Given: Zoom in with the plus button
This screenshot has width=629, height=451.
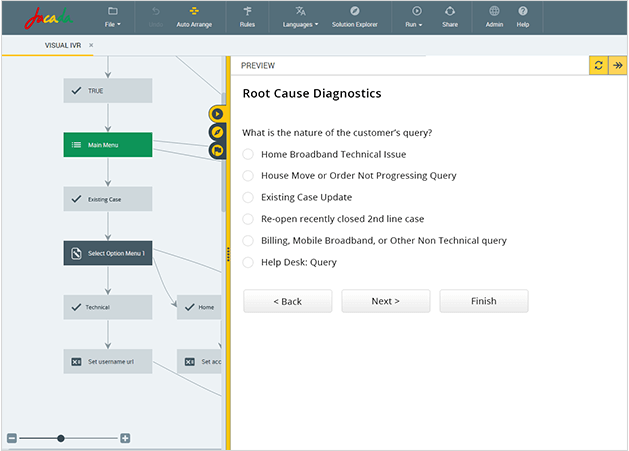Looking at the screenshot, I should (125, 438).
